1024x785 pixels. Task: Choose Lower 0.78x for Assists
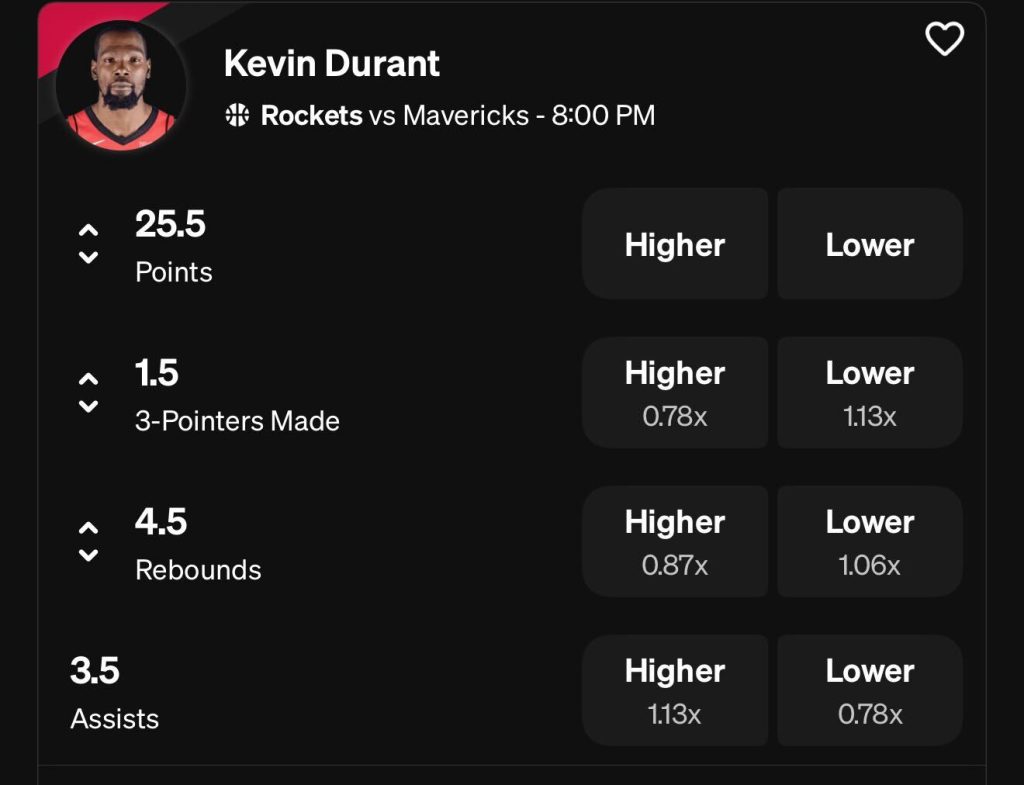coord(869,691)
